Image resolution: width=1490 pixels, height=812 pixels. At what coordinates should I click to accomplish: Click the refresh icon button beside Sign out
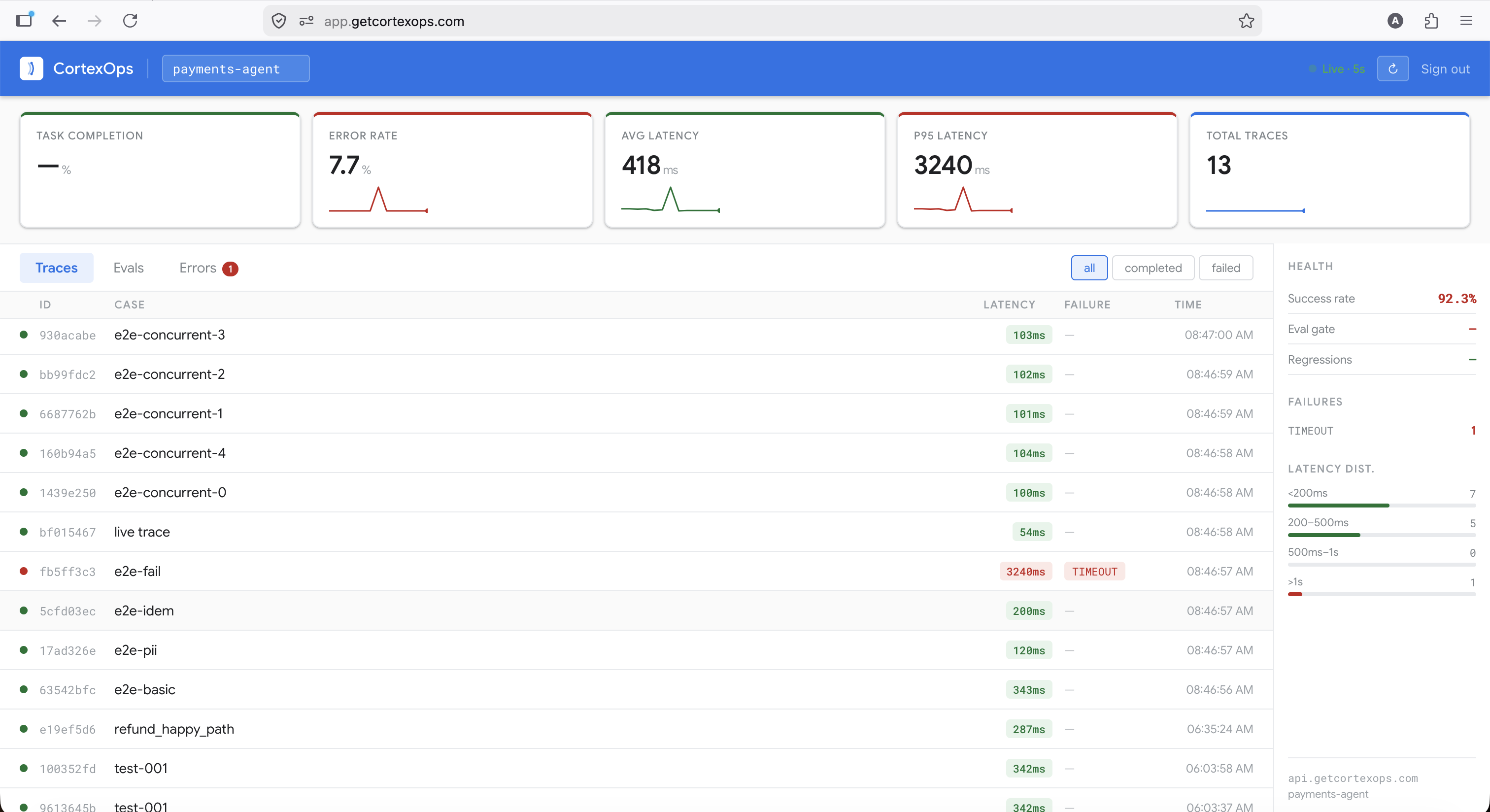tap(1392, 69)
